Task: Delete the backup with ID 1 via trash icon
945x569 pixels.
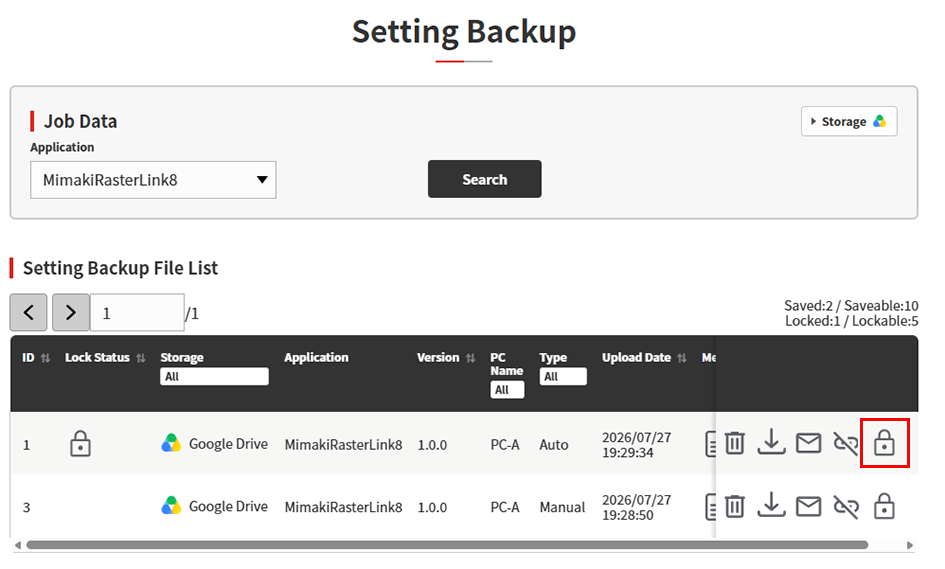Action: [x=734, y=443]
